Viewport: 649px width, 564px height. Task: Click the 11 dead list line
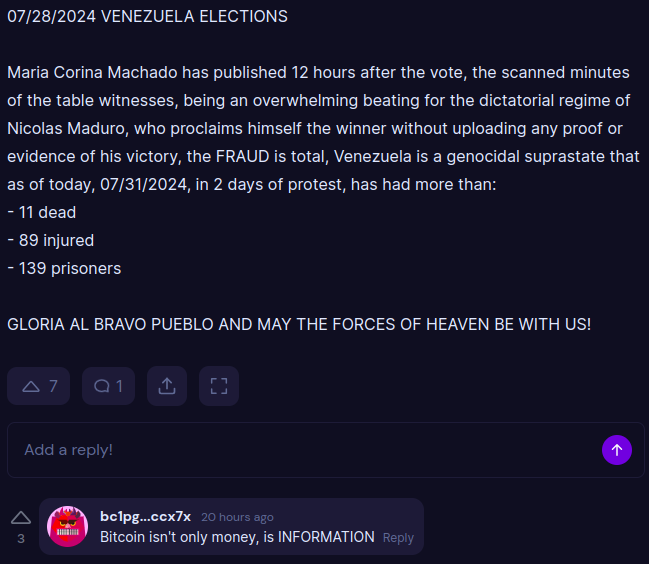(x=42, y=212)
